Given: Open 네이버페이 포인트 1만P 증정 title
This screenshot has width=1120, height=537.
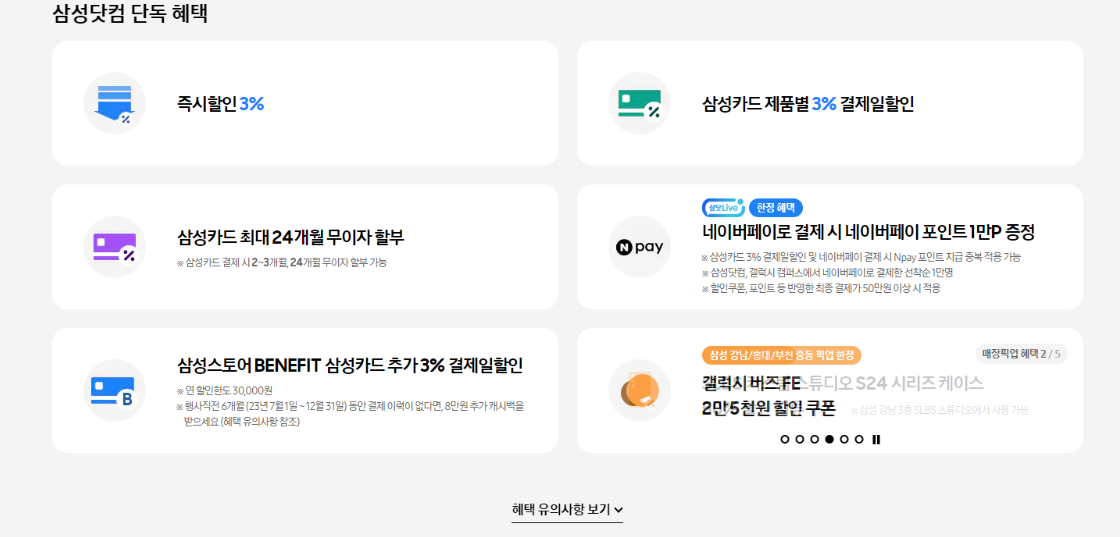Looking at the screenshot, I should coord(869,232).
